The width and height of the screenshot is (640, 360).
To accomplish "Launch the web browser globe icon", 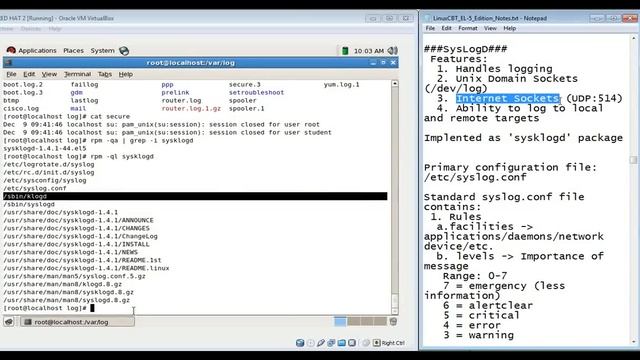I will pos(124,51).
